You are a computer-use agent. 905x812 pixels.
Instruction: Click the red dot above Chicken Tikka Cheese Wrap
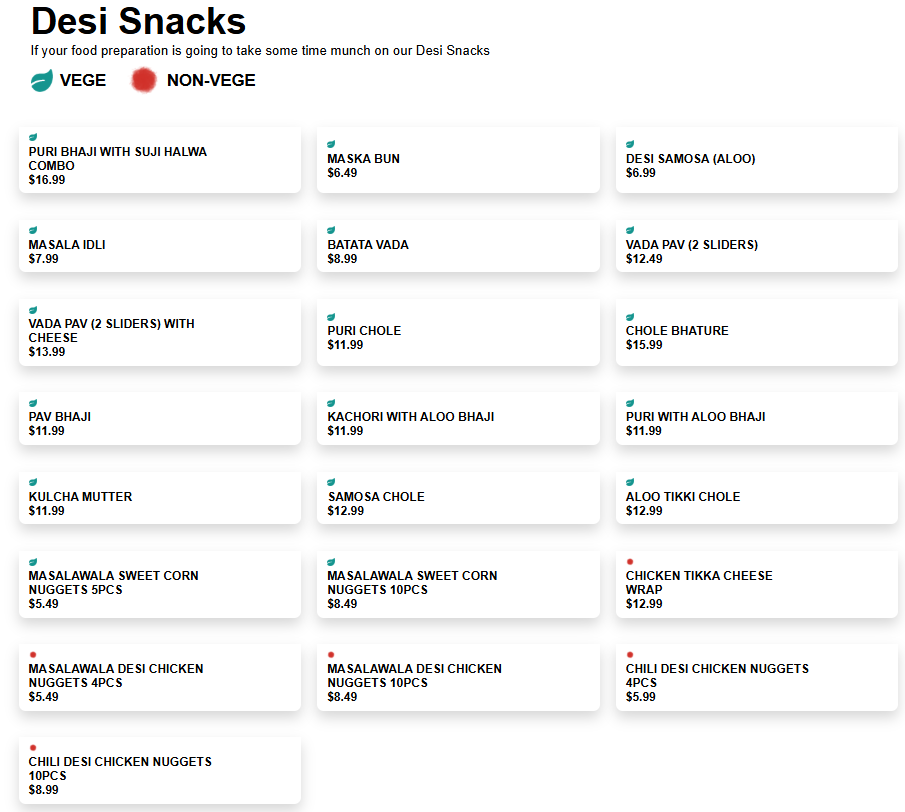pos(630,562)
